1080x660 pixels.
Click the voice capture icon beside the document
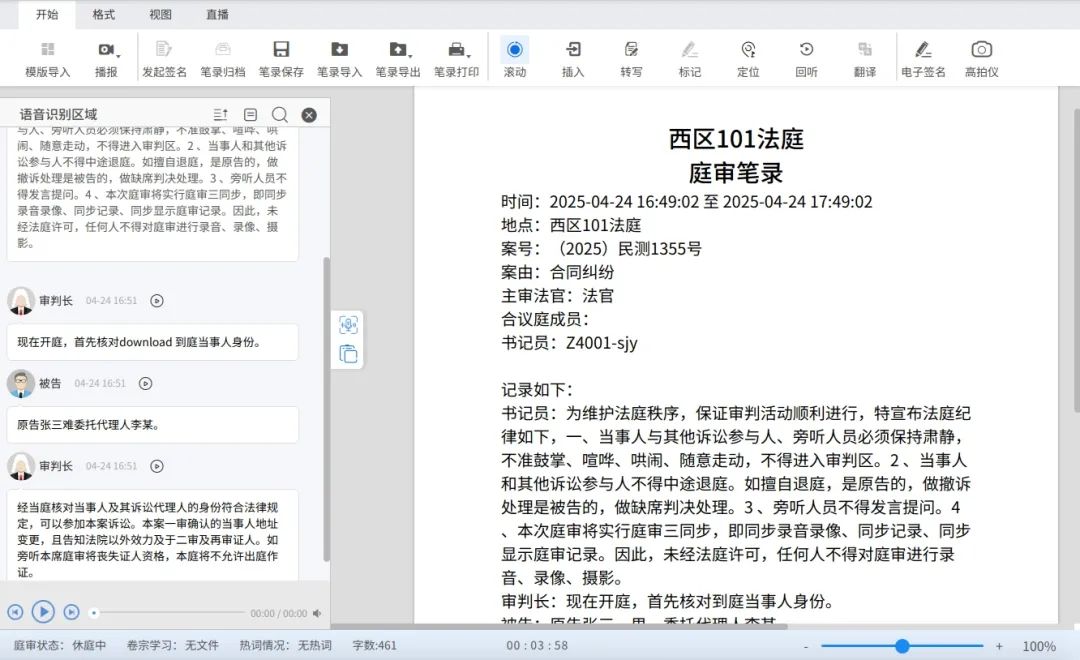tap(348, 324)
